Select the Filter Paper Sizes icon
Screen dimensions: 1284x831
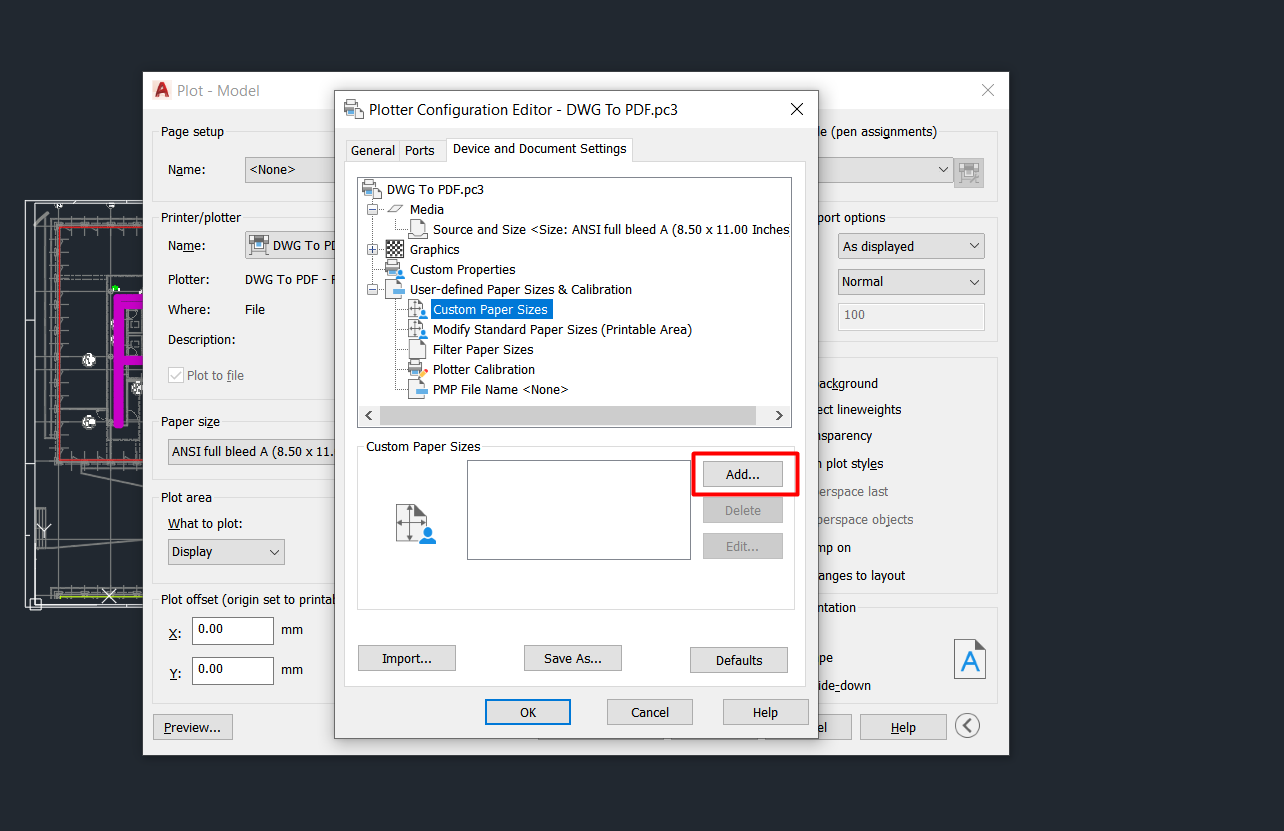tap(417, 350)
